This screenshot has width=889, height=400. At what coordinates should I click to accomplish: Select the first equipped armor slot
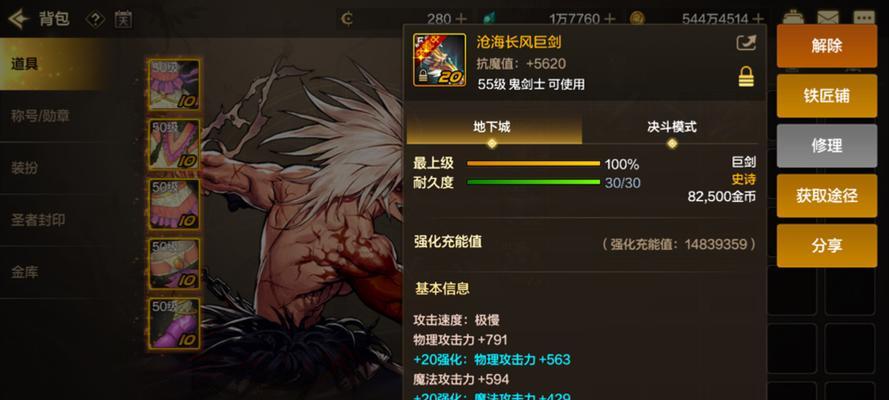pos(174,84)
